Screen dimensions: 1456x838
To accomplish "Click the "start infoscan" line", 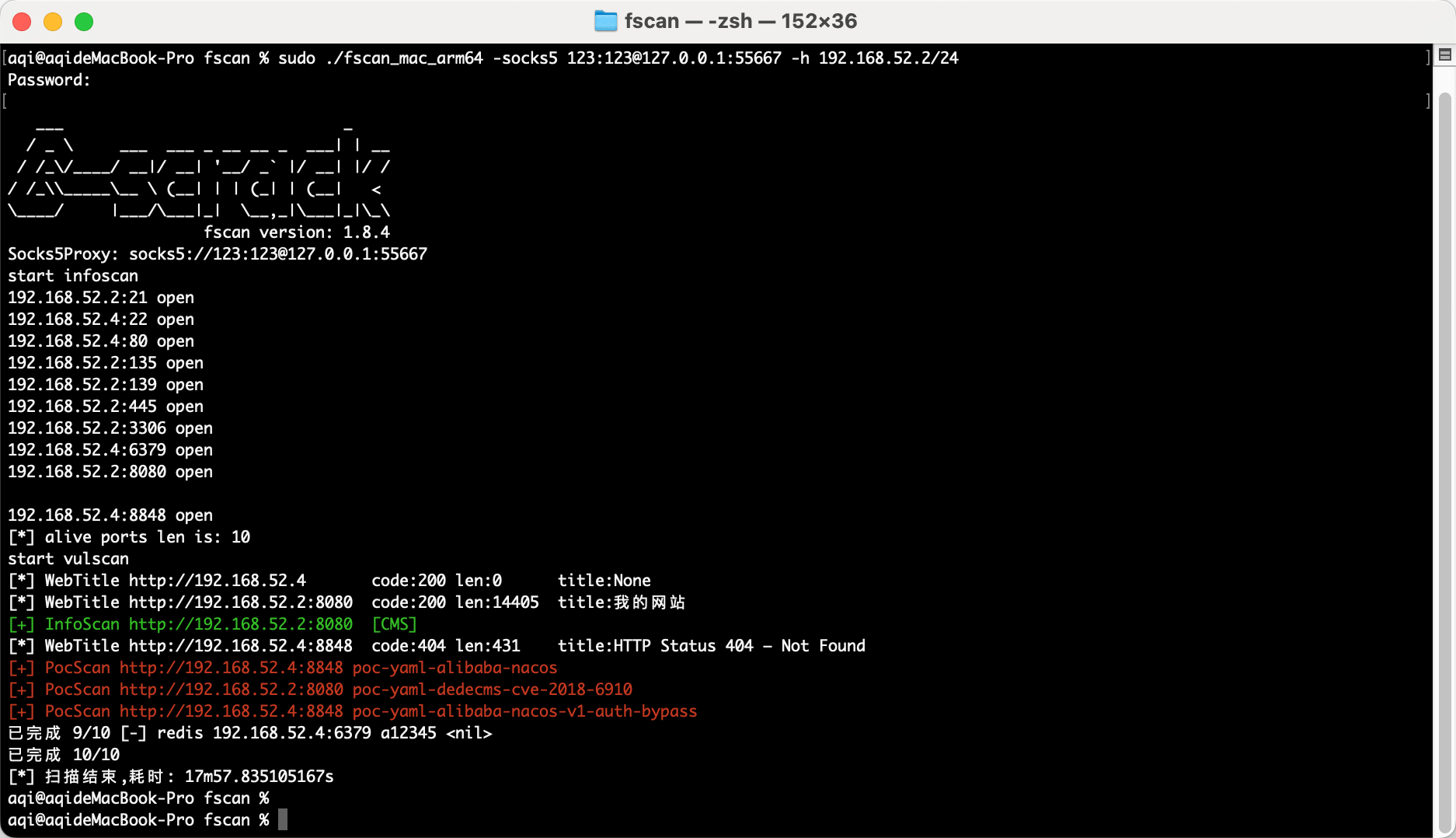I will pyautogui.click(x=73, y=276).
